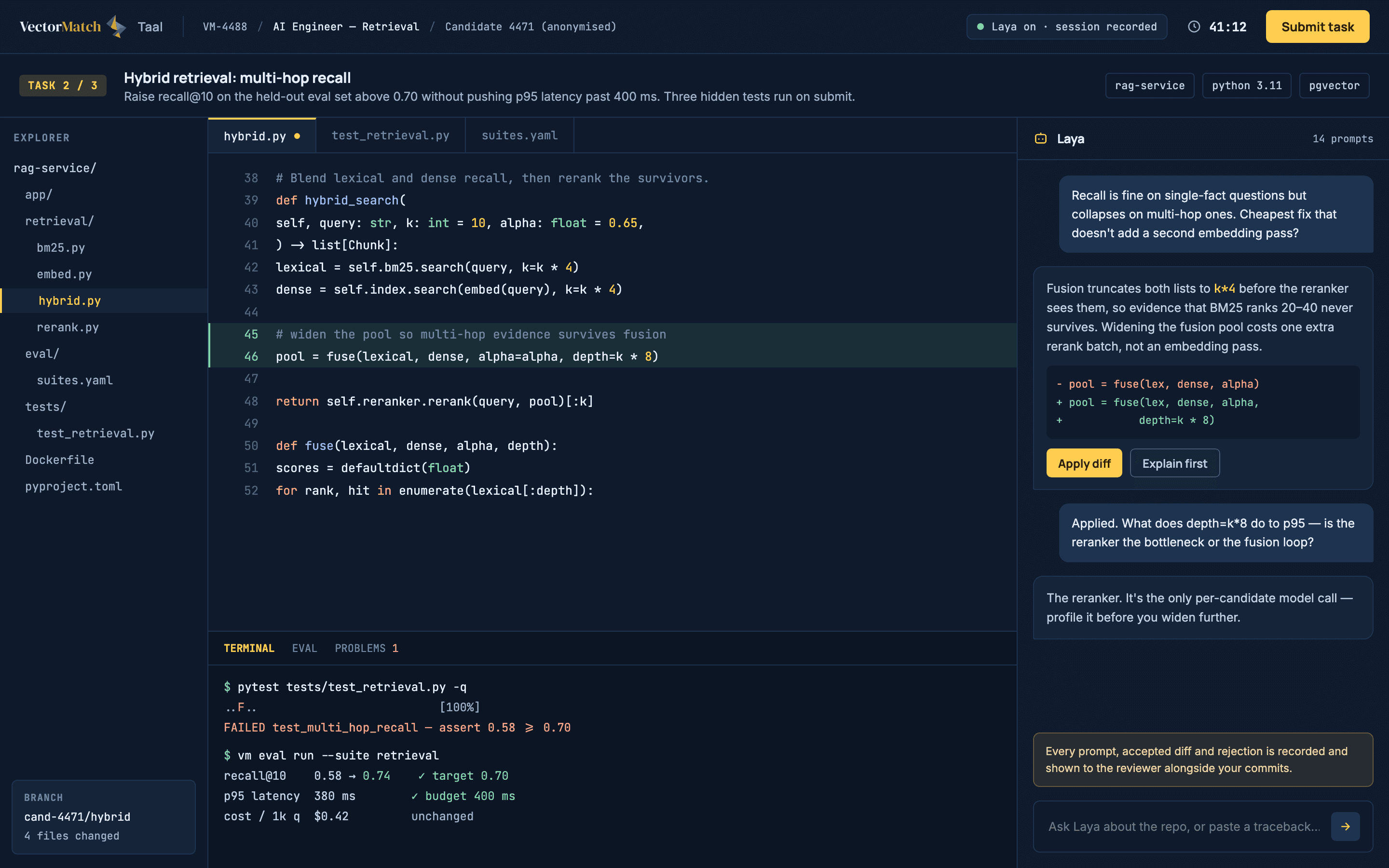The height and width of the screenshot is (868, 1389).
Task: Open embed.py in explorer
Action: pos(64,274)
